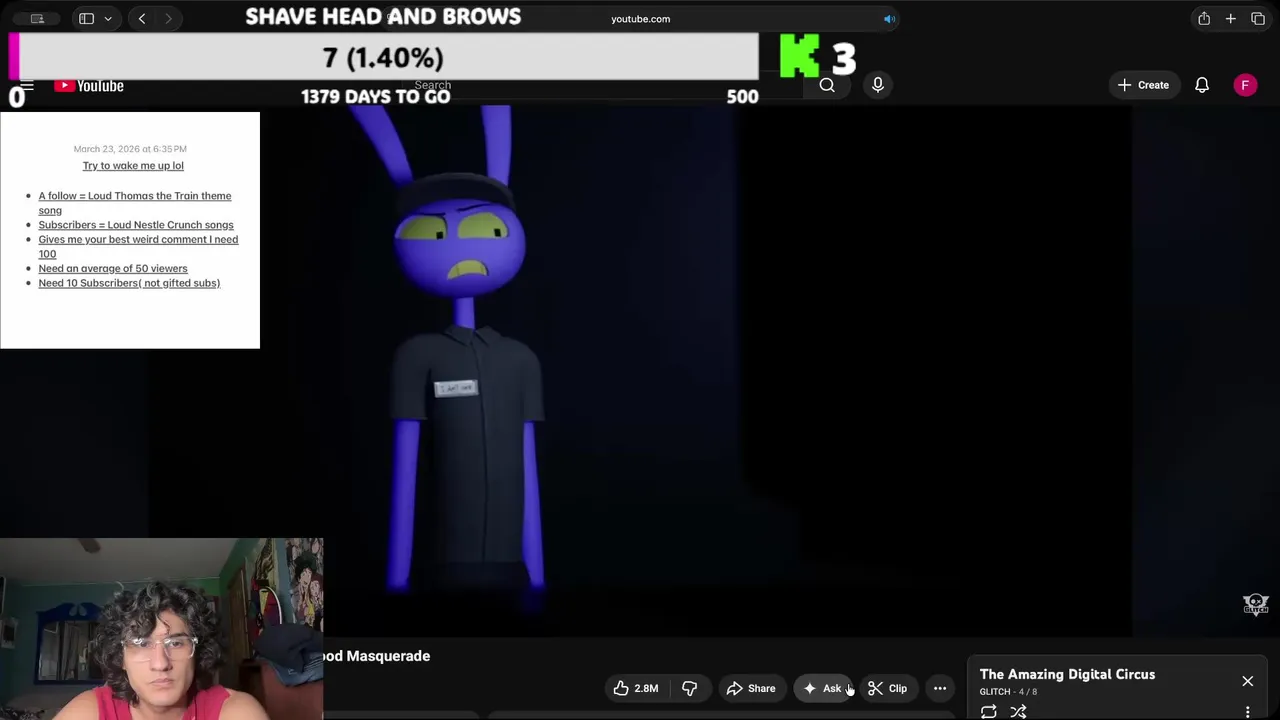Click 'GLITCH - 4 / 8' playlist subtitle
1280x720 pixels.
pos(1008,692)
